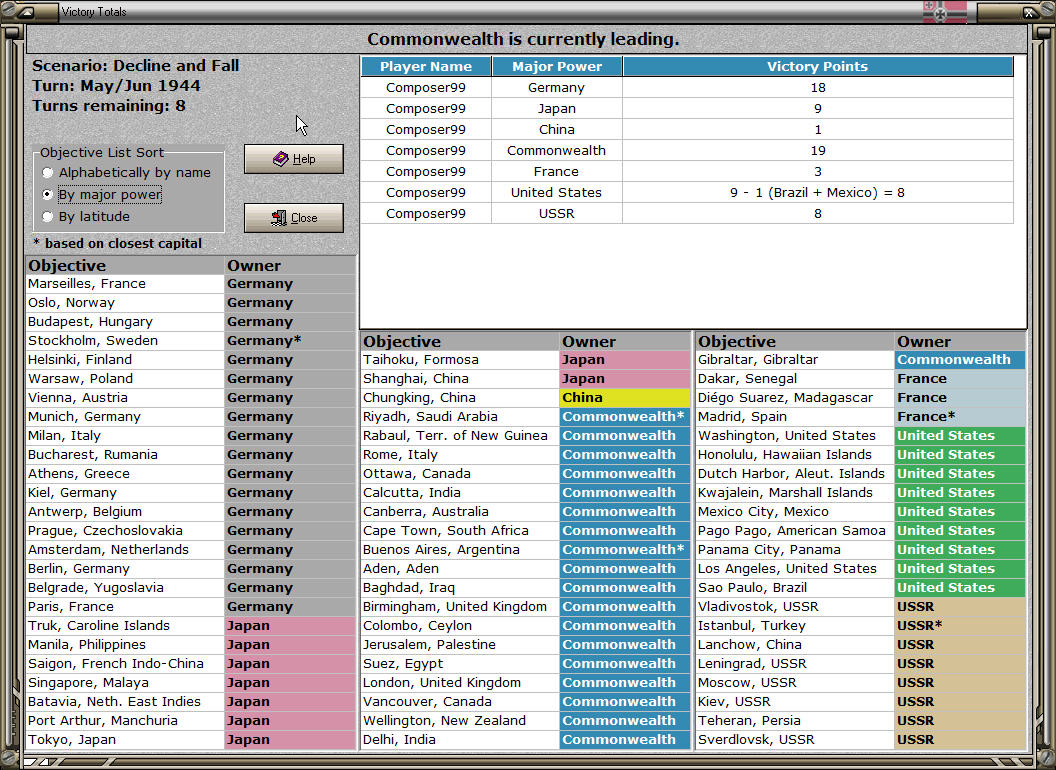Select objective 'Tokyo, Japan'
This screenshot has height=770, width=1056.
click(x=125, y=740)
